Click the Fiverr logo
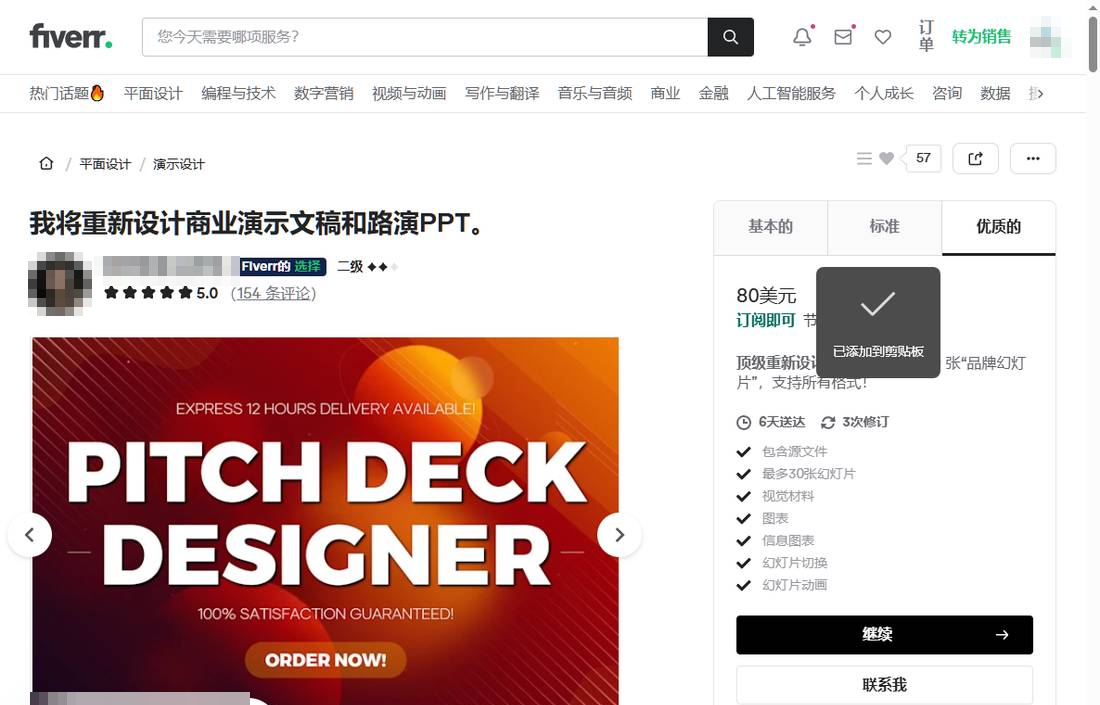 [x=71, y=36]
